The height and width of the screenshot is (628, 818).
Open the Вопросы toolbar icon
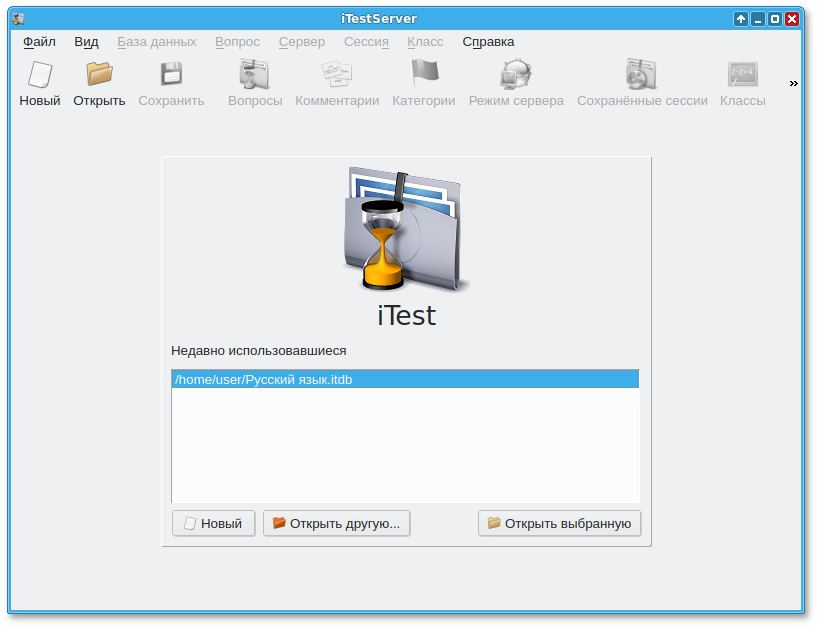tap(255, 74)
